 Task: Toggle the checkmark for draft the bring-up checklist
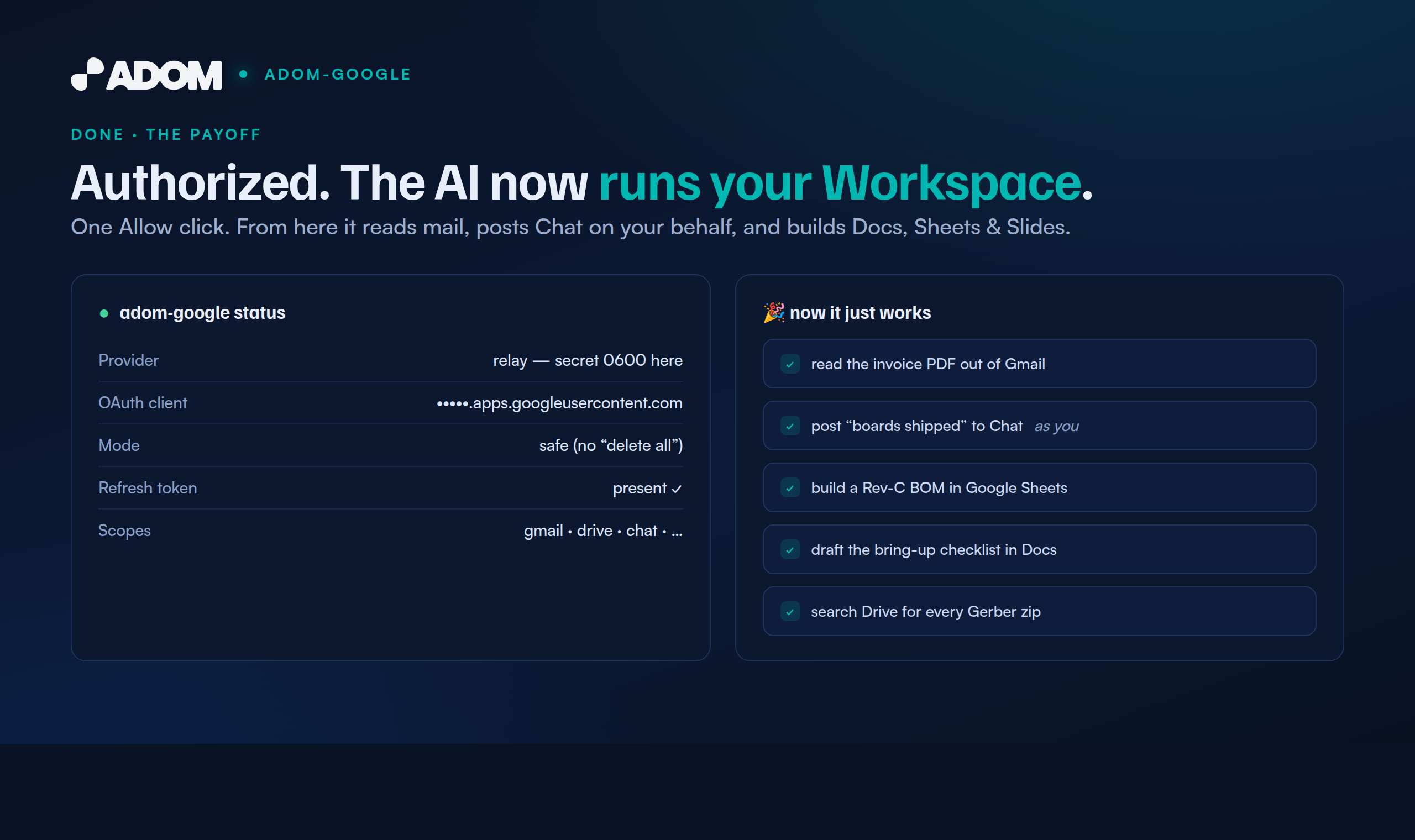point(790,550)
